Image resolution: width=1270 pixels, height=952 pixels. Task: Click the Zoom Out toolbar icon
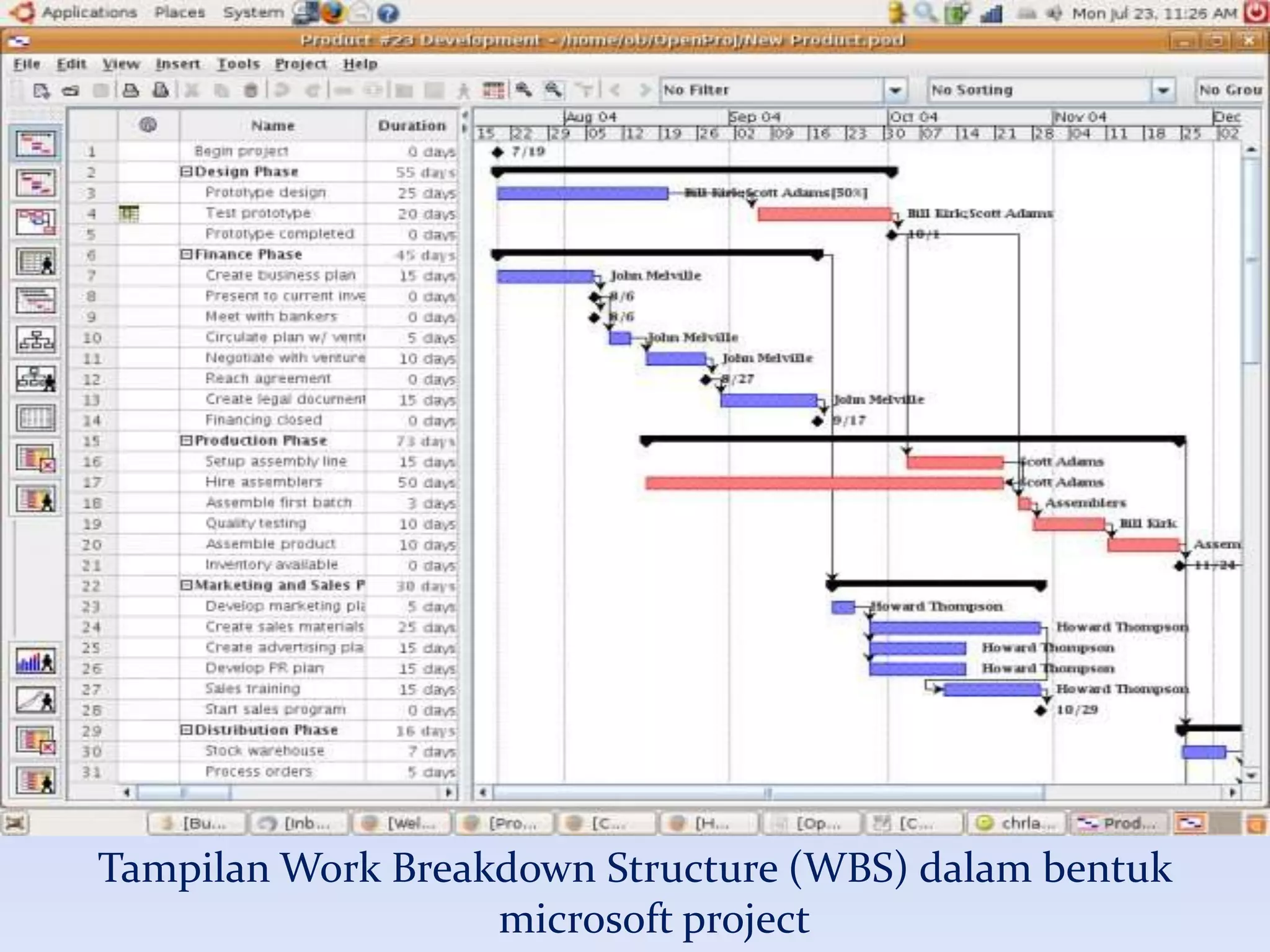point(554,90)
